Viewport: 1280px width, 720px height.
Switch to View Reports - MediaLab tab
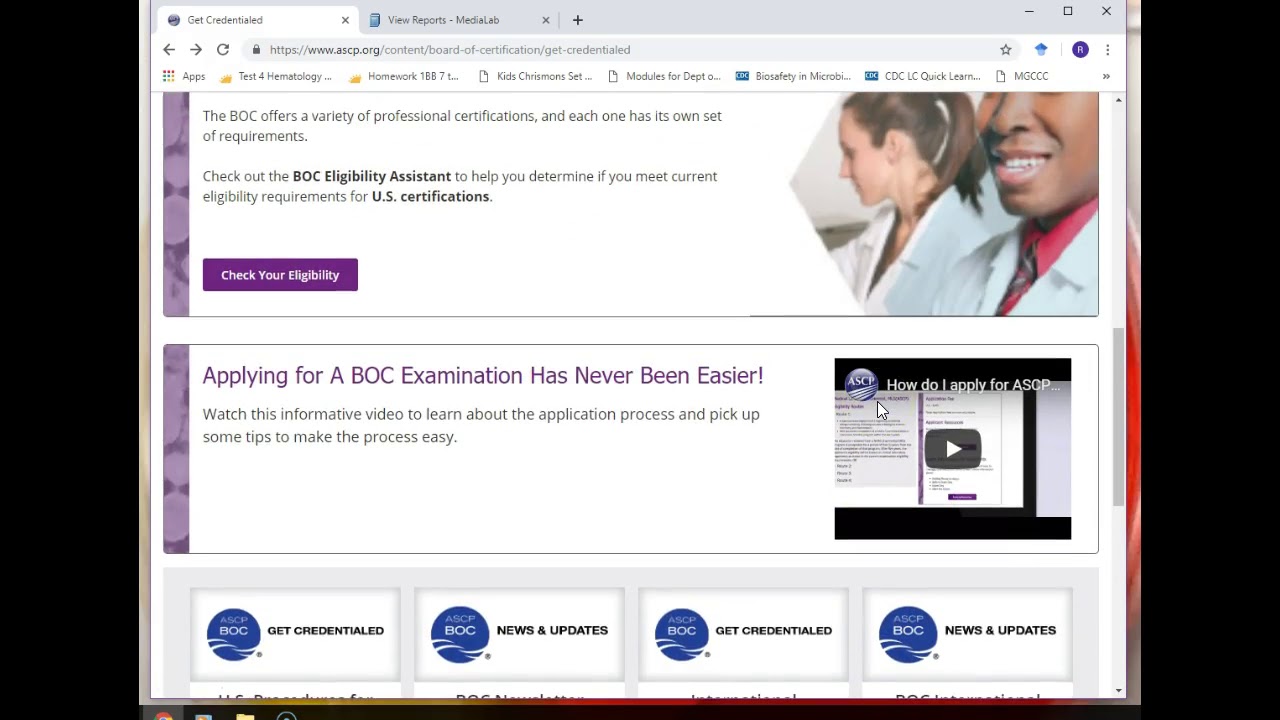(459, 20)
